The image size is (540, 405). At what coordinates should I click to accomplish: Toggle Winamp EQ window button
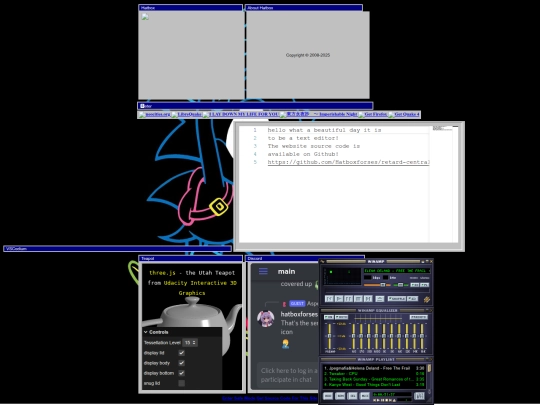click(415, 285)
